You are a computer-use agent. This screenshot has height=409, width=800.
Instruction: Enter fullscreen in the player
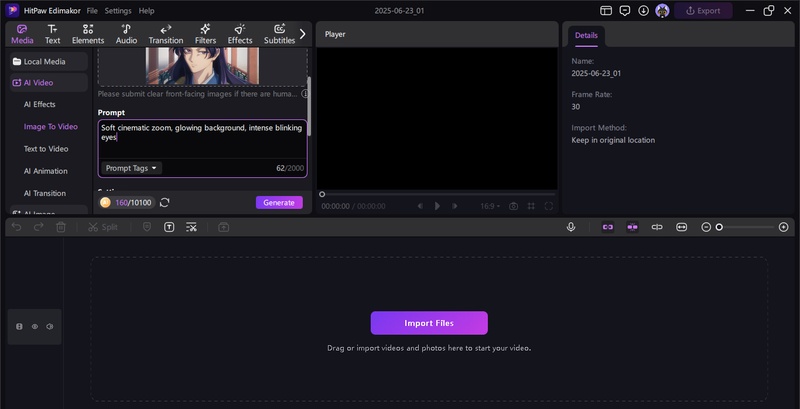coord(548,206)
